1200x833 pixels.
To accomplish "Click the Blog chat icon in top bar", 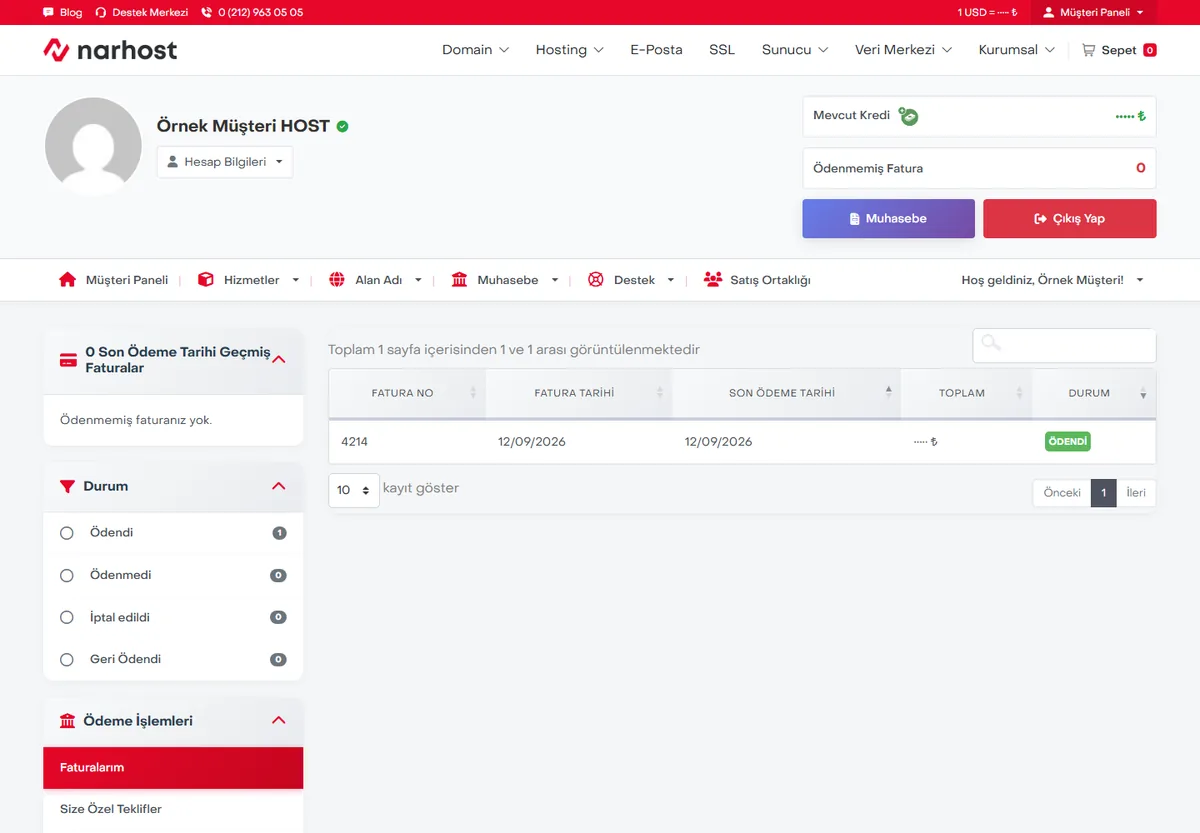I will (x=49, y=13).
